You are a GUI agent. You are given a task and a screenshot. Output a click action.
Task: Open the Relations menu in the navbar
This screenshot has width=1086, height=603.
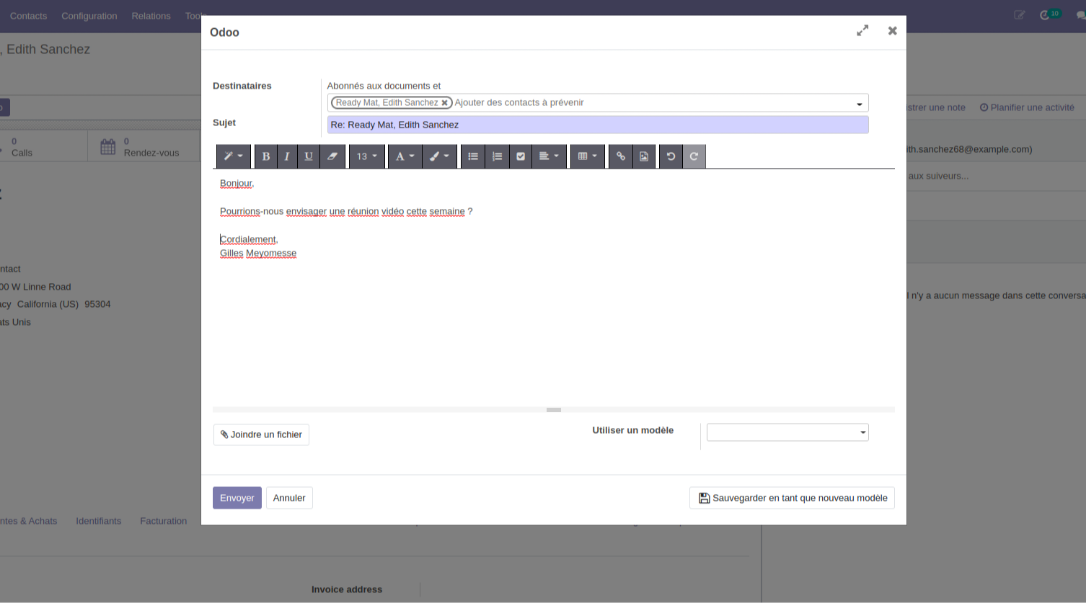coord(151,16)
